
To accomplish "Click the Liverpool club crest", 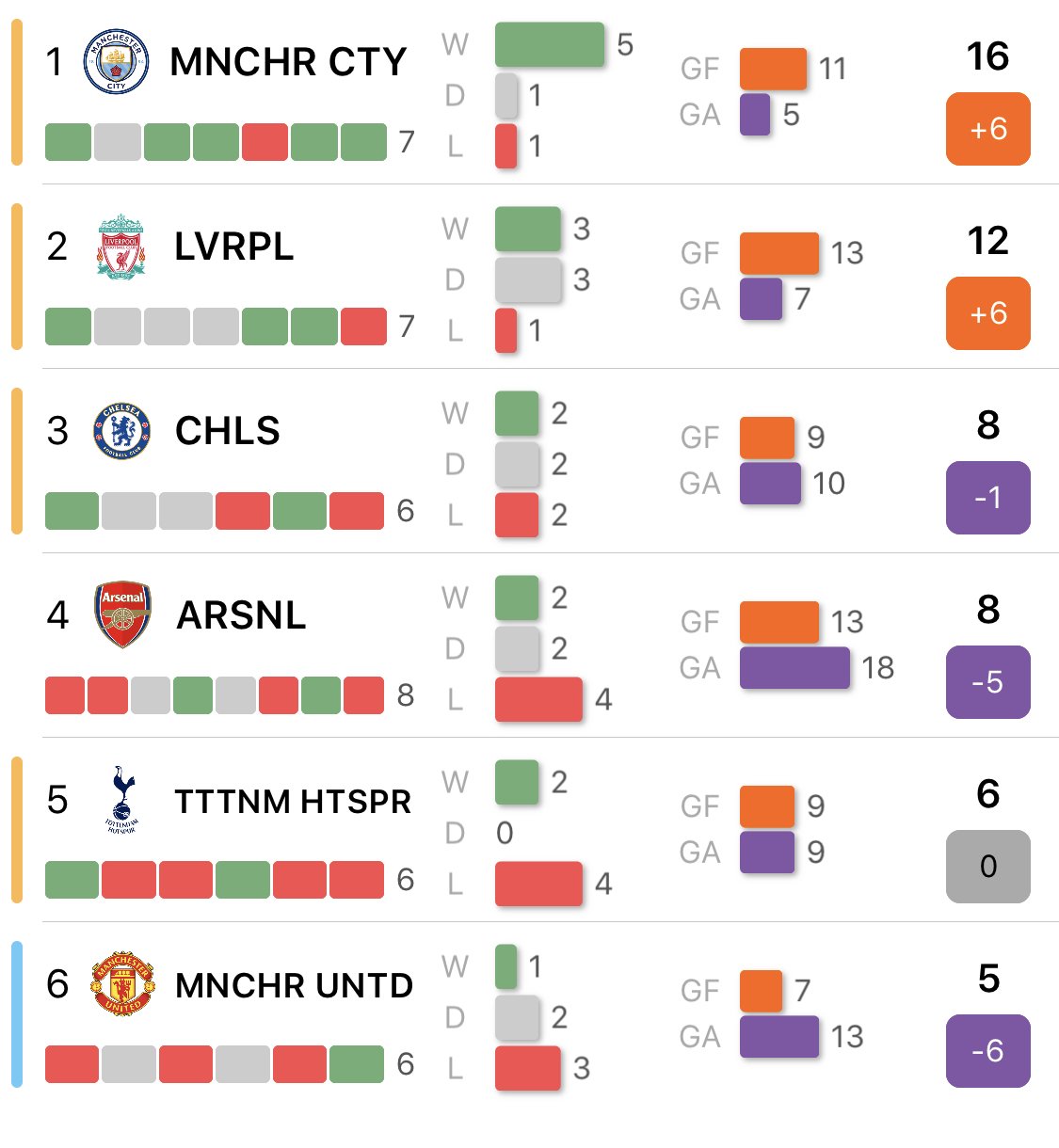I will click(x=120, y=247).
